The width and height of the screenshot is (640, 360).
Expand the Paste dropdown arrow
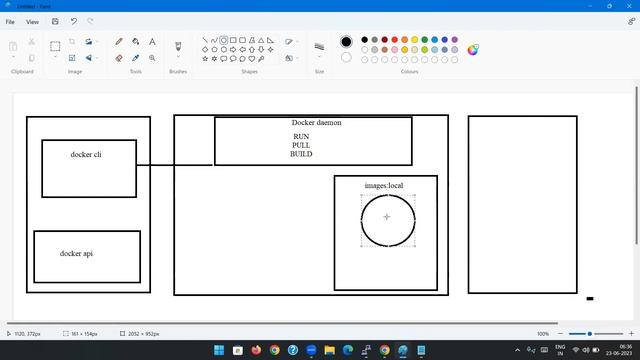click(13, 57)
